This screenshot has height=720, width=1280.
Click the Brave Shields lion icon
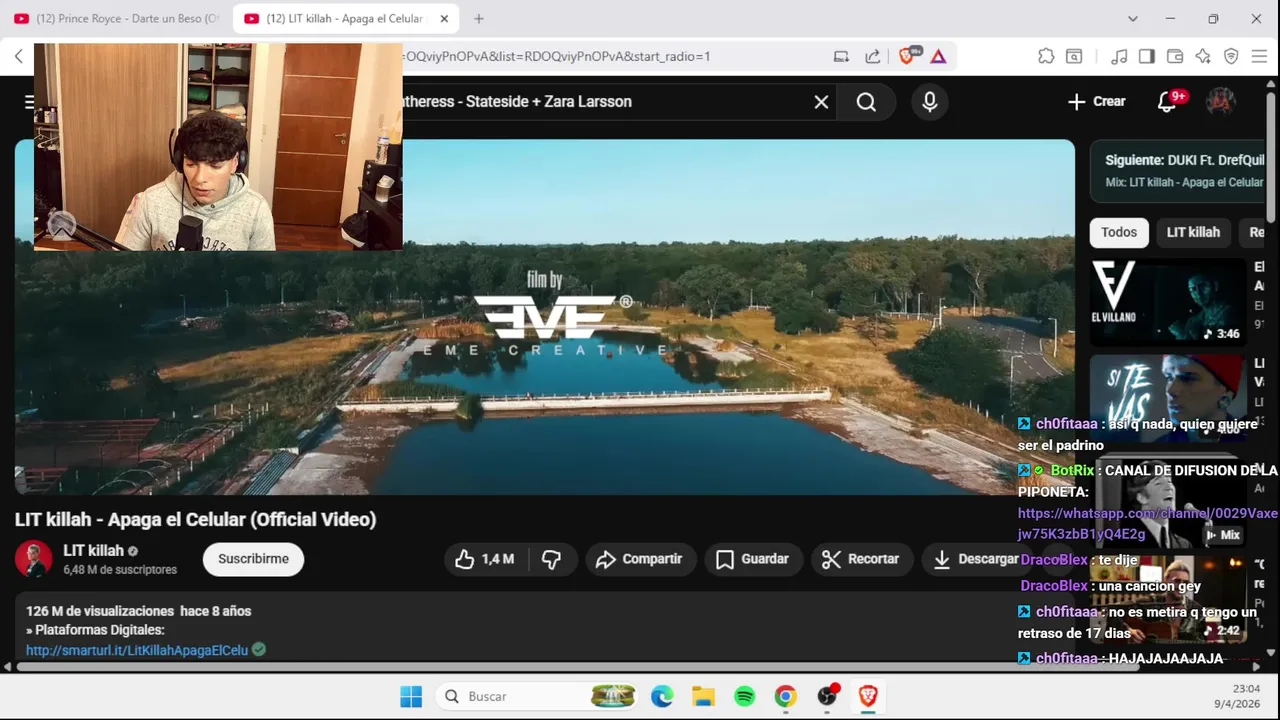coord(908,56)
